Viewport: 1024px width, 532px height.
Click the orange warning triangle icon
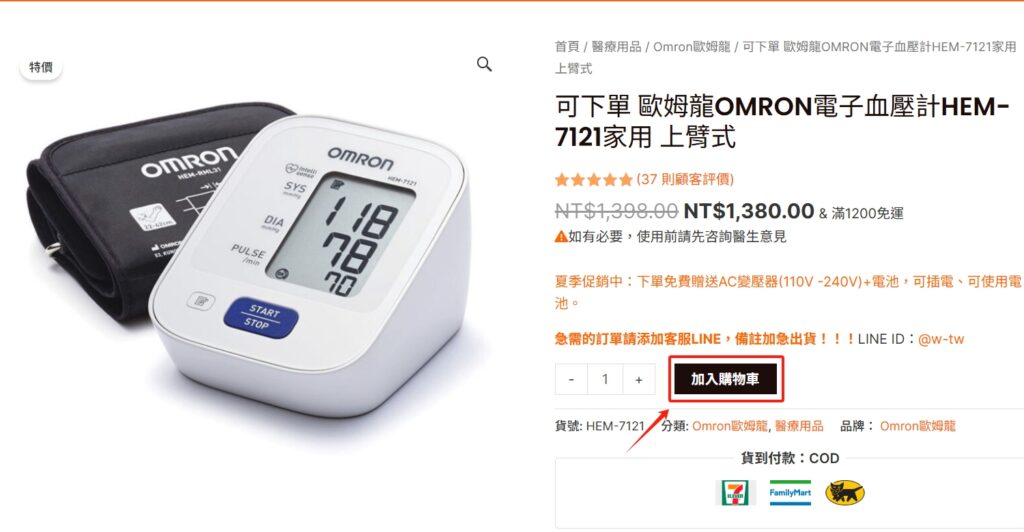pos(561,237)
